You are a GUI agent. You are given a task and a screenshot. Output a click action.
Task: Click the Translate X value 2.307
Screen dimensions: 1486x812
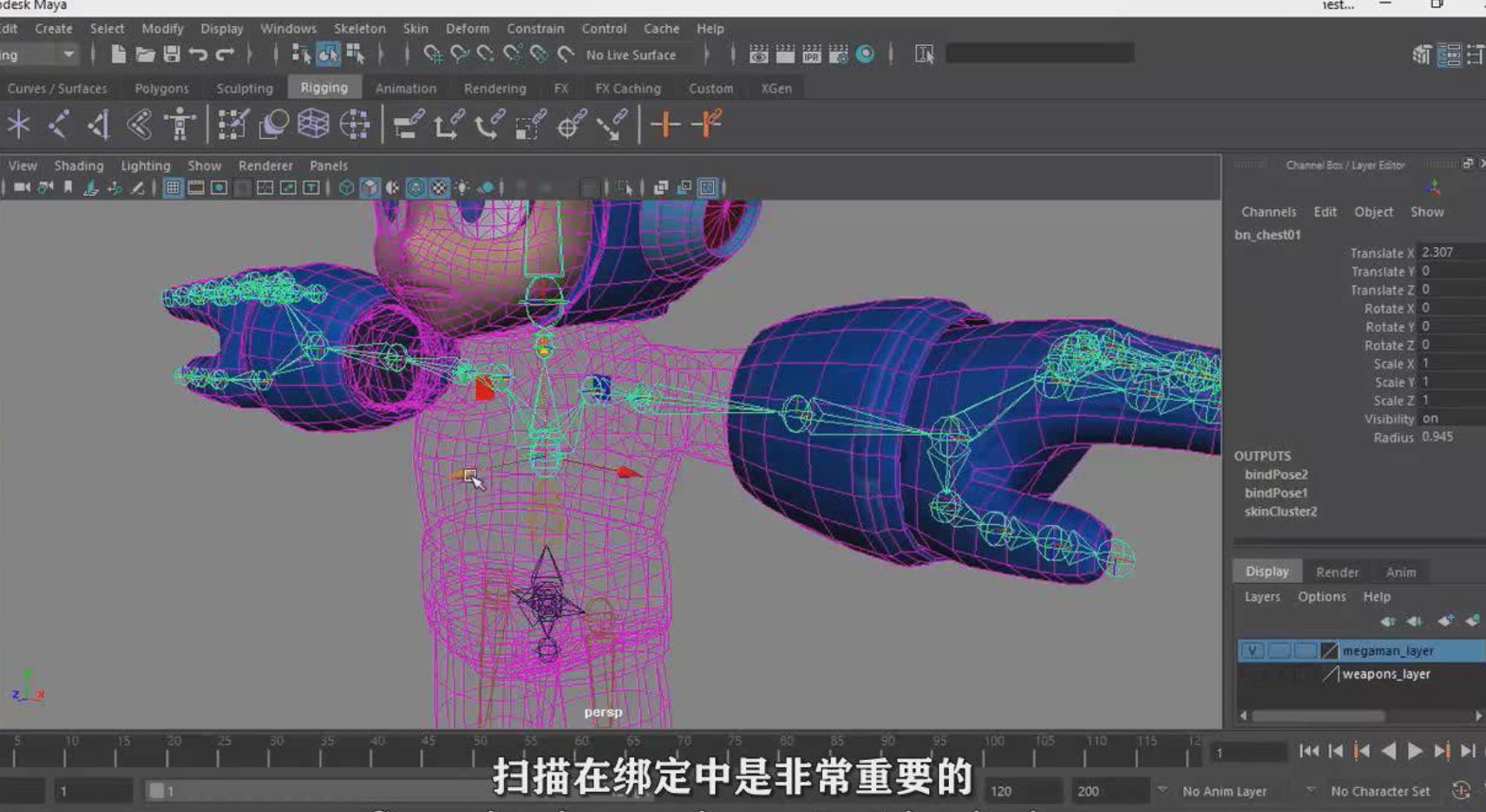[1450, 252]
